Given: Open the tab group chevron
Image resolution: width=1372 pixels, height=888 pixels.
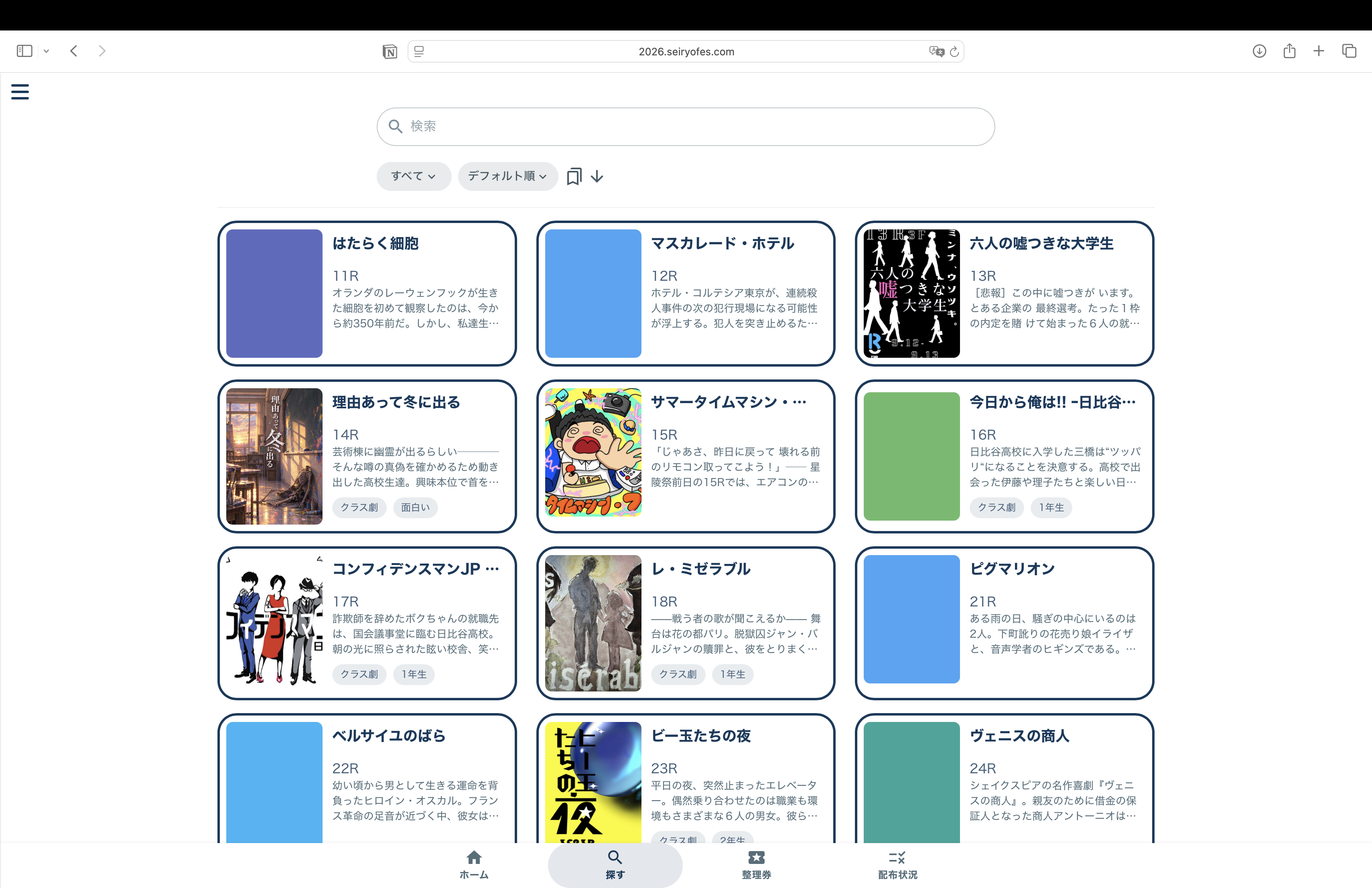Looking at the screenshot, I should coord(47,51).
